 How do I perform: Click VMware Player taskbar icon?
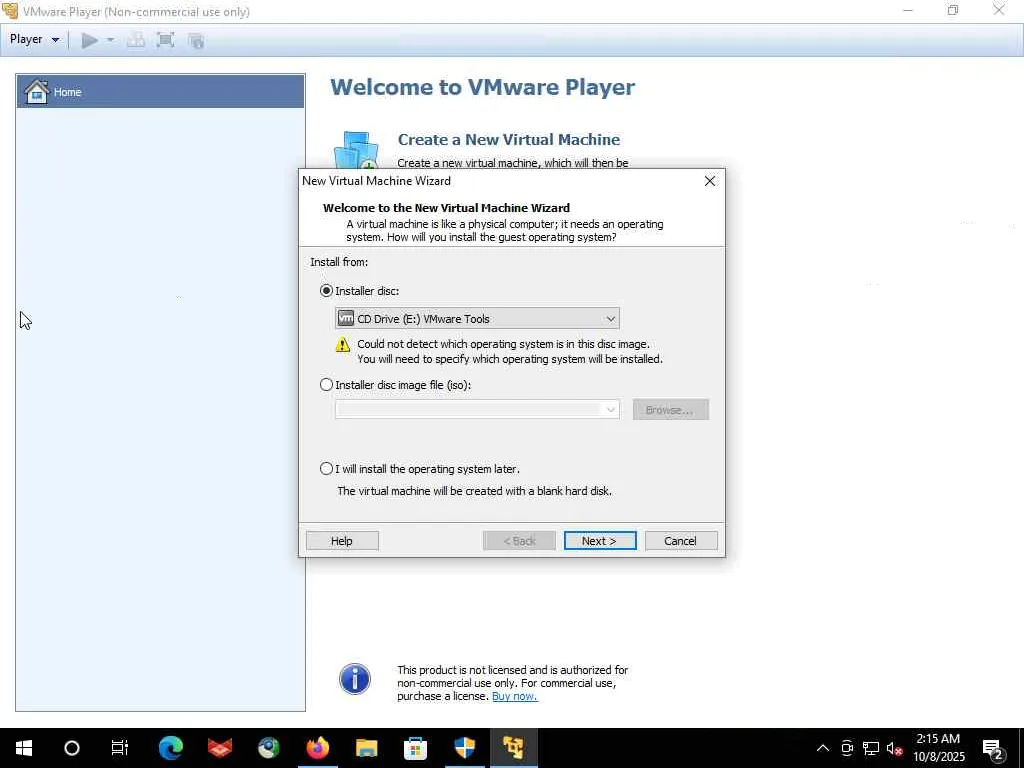click(x=513, y=748)
